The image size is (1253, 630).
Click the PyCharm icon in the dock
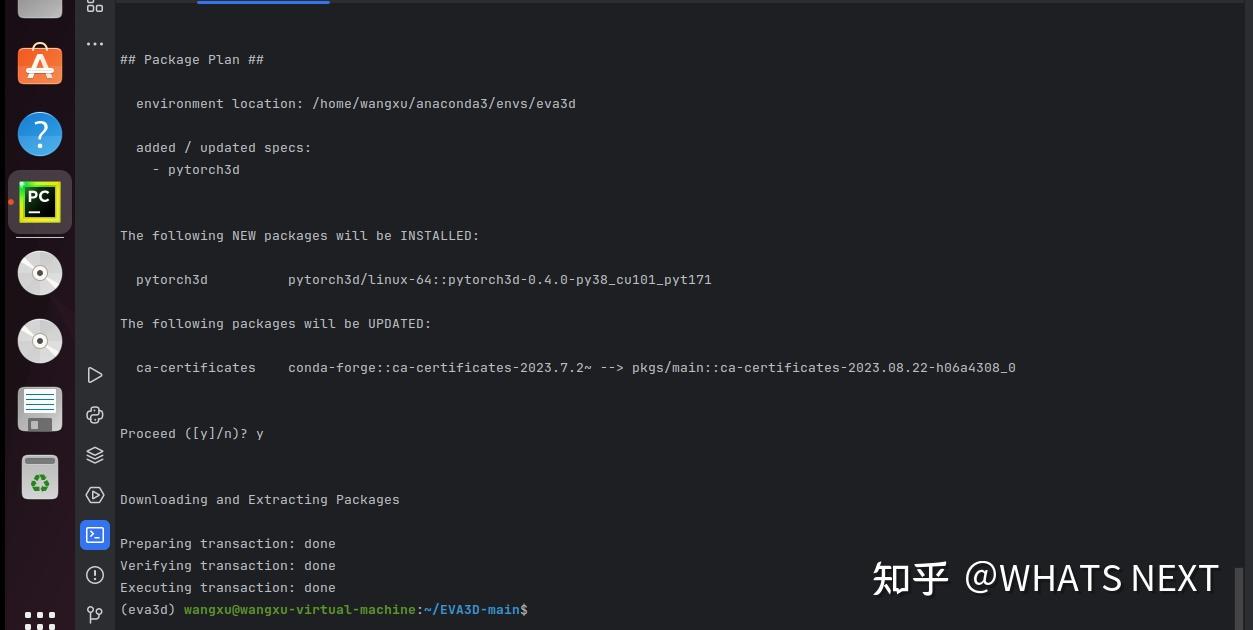[40, 201]
